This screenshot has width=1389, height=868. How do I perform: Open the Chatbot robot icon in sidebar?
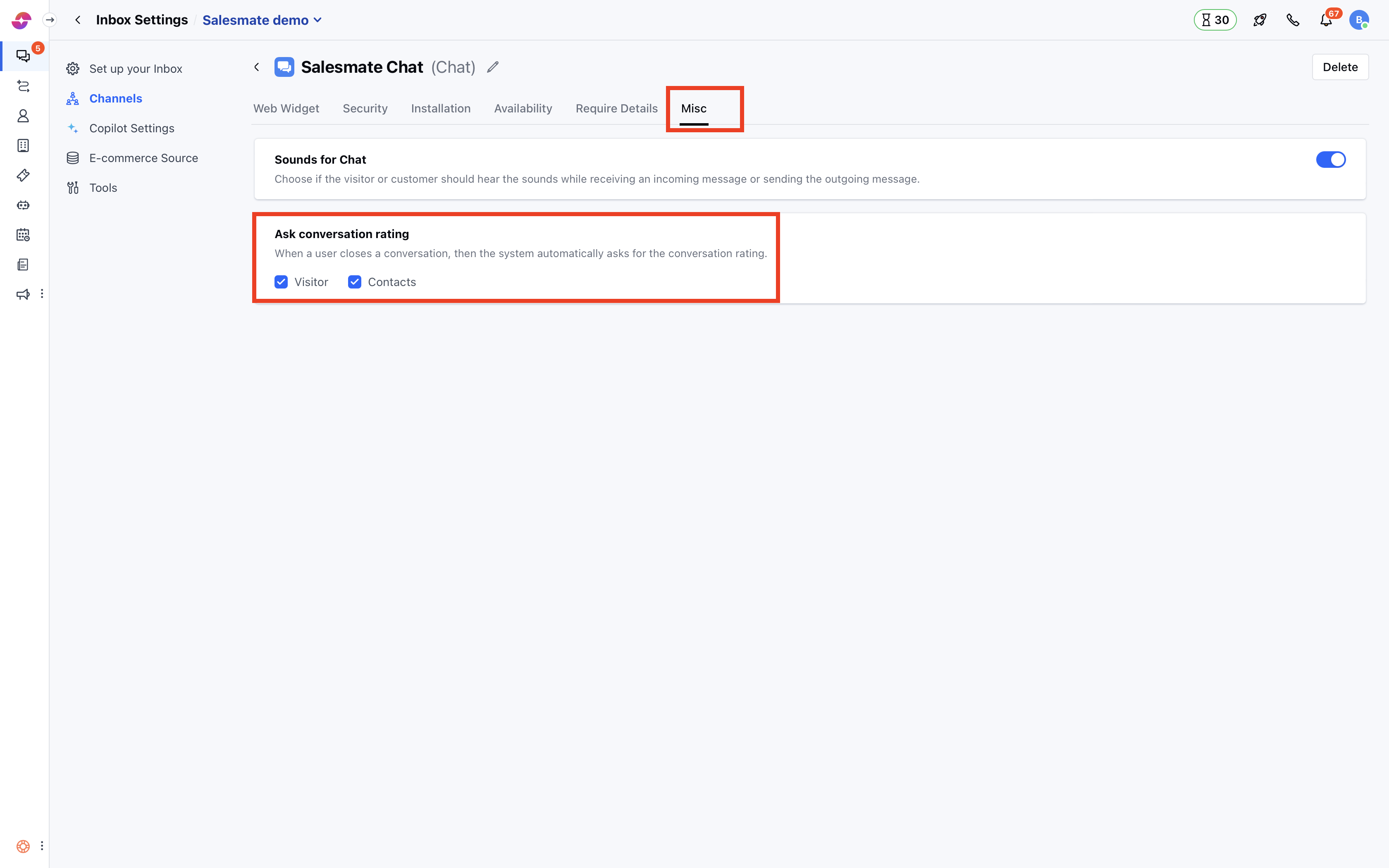[x=23, y=205]
